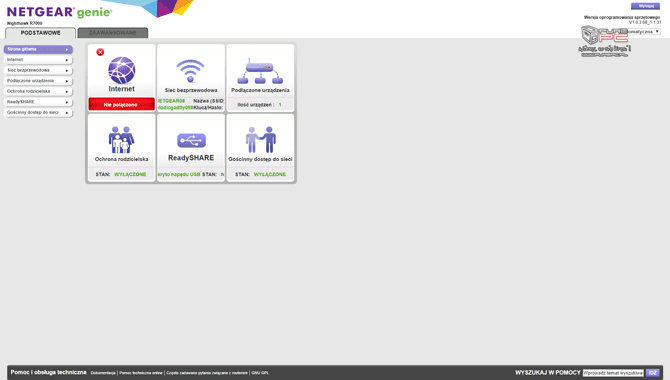
Task: Open the Internet globe icon tile
Action: pos(121,70)
